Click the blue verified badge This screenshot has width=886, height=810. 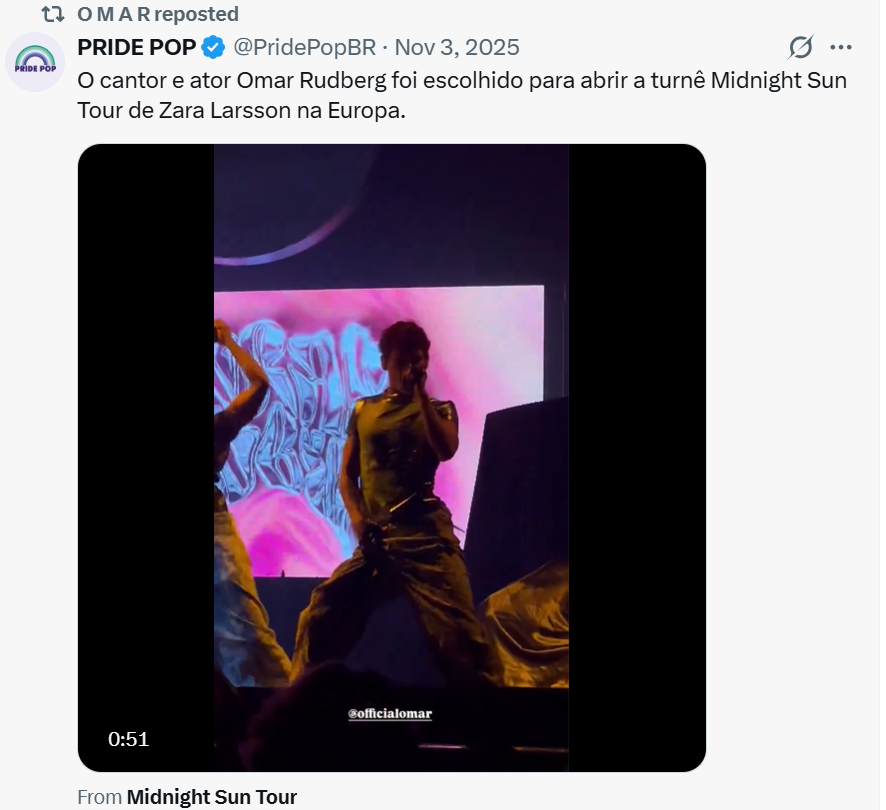pyautogui.click(x=213, y=47)
